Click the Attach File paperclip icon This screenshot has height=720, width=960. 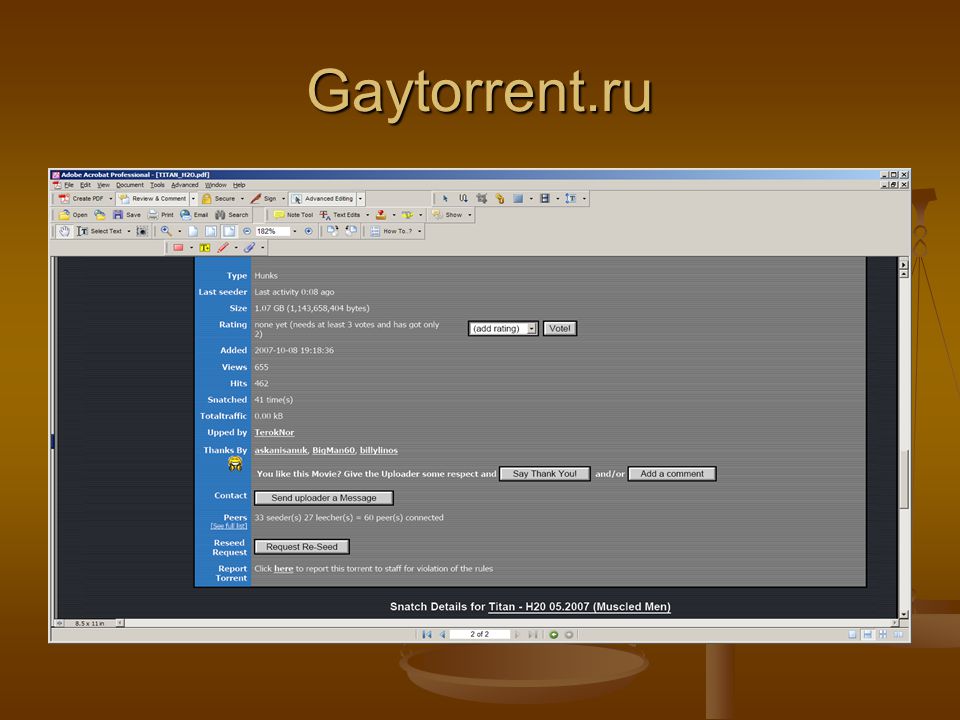249,247
